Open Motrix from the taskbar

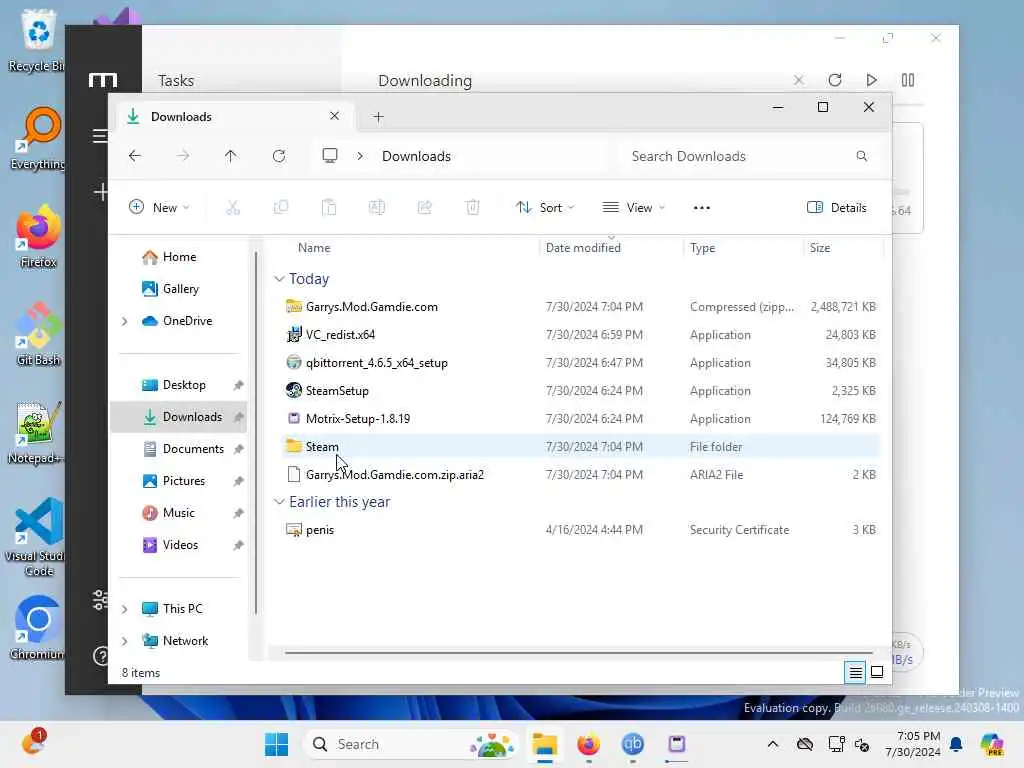tap(677, 744)
